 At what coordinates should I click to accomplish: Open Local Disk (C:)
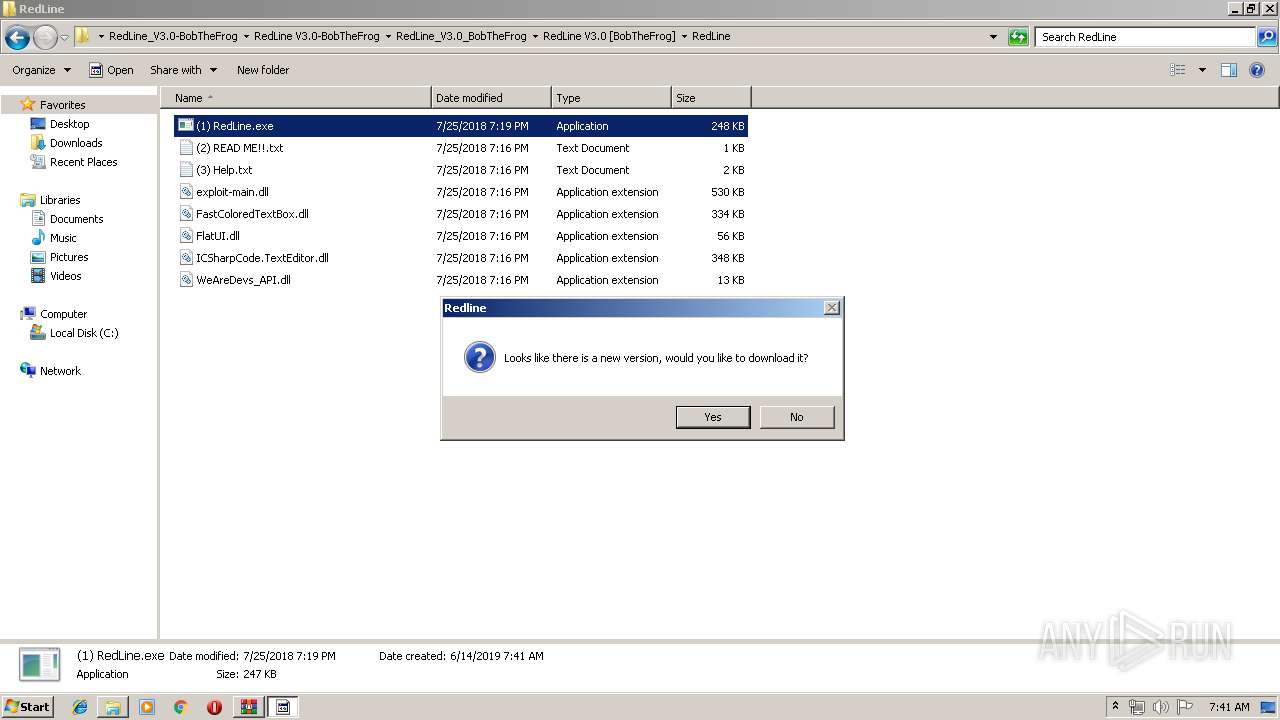(84, 333)
